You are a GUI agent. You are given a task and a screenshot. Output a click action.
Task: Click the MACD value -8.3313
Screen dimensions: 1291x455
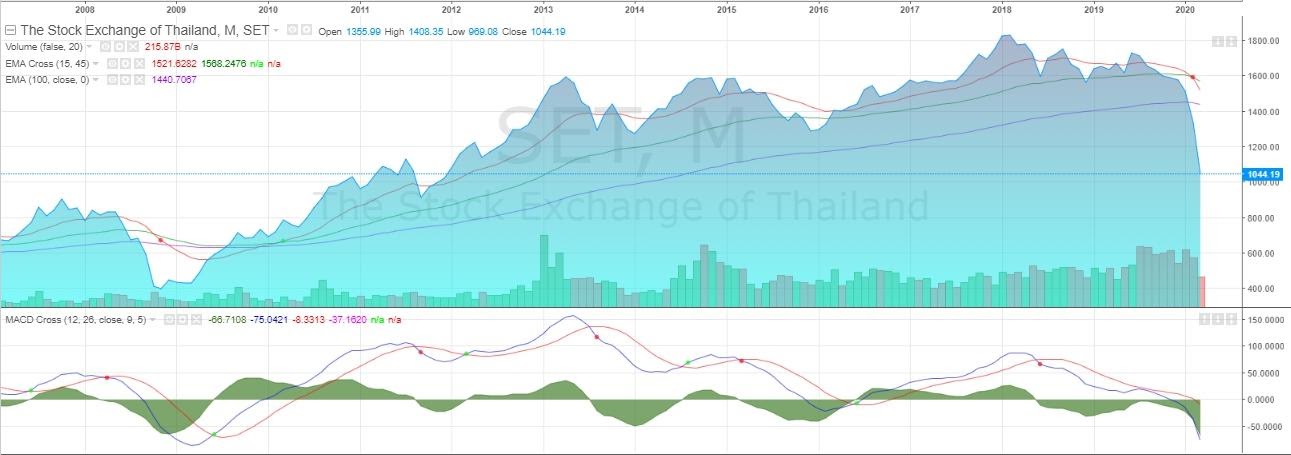pos(309,319)
